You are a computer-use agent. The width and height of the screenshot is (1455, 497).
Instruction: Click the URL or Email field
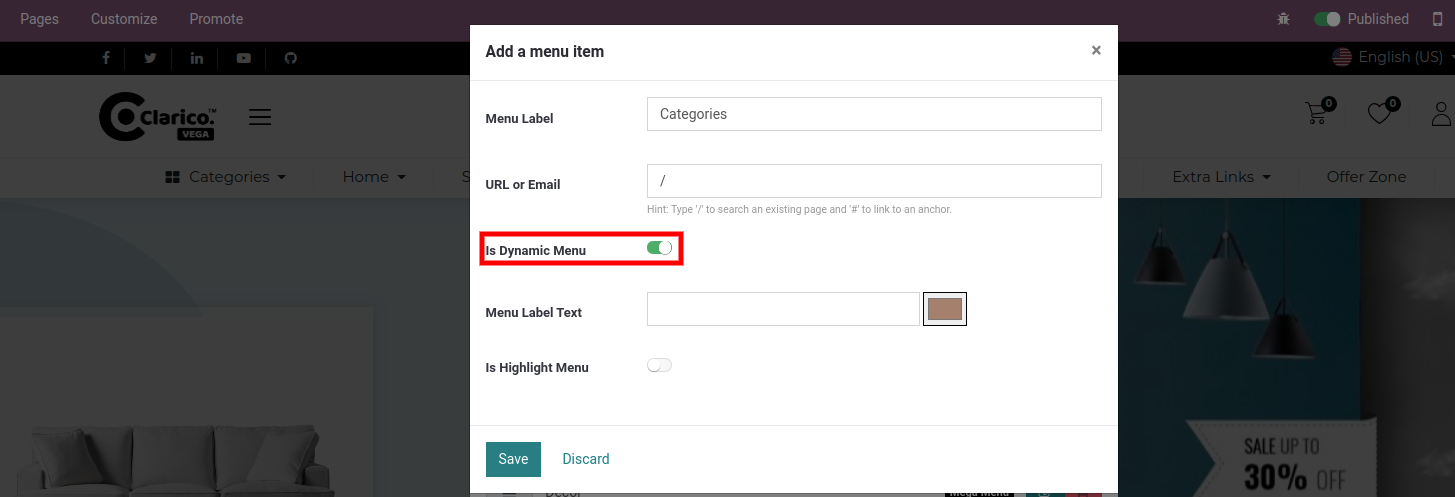[x=874, y=181]
